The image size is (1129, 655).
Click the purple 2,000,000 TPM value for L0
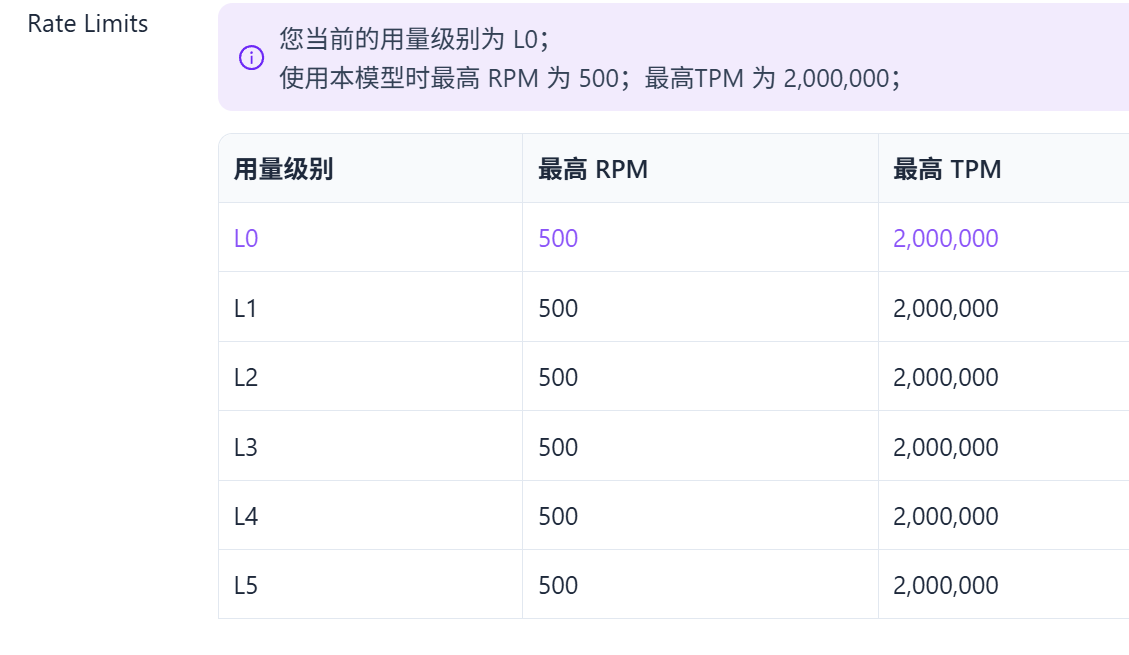pyautogui.click(x=945, y=238)
